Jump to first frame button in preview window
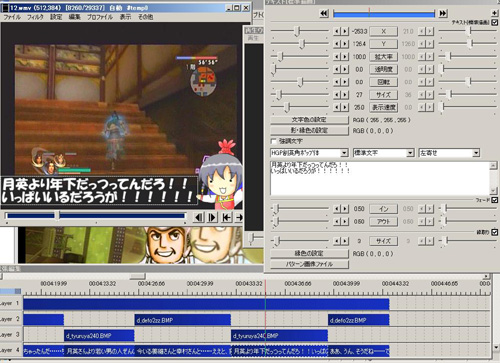Viewport: 500px width, 363px height. 226,218
